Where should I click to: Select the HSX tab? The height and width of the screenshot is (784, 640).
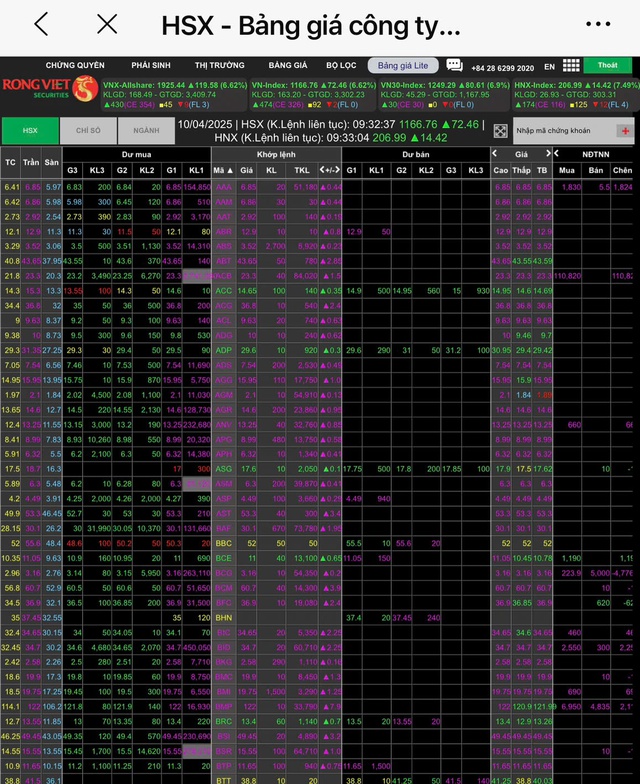30,130
